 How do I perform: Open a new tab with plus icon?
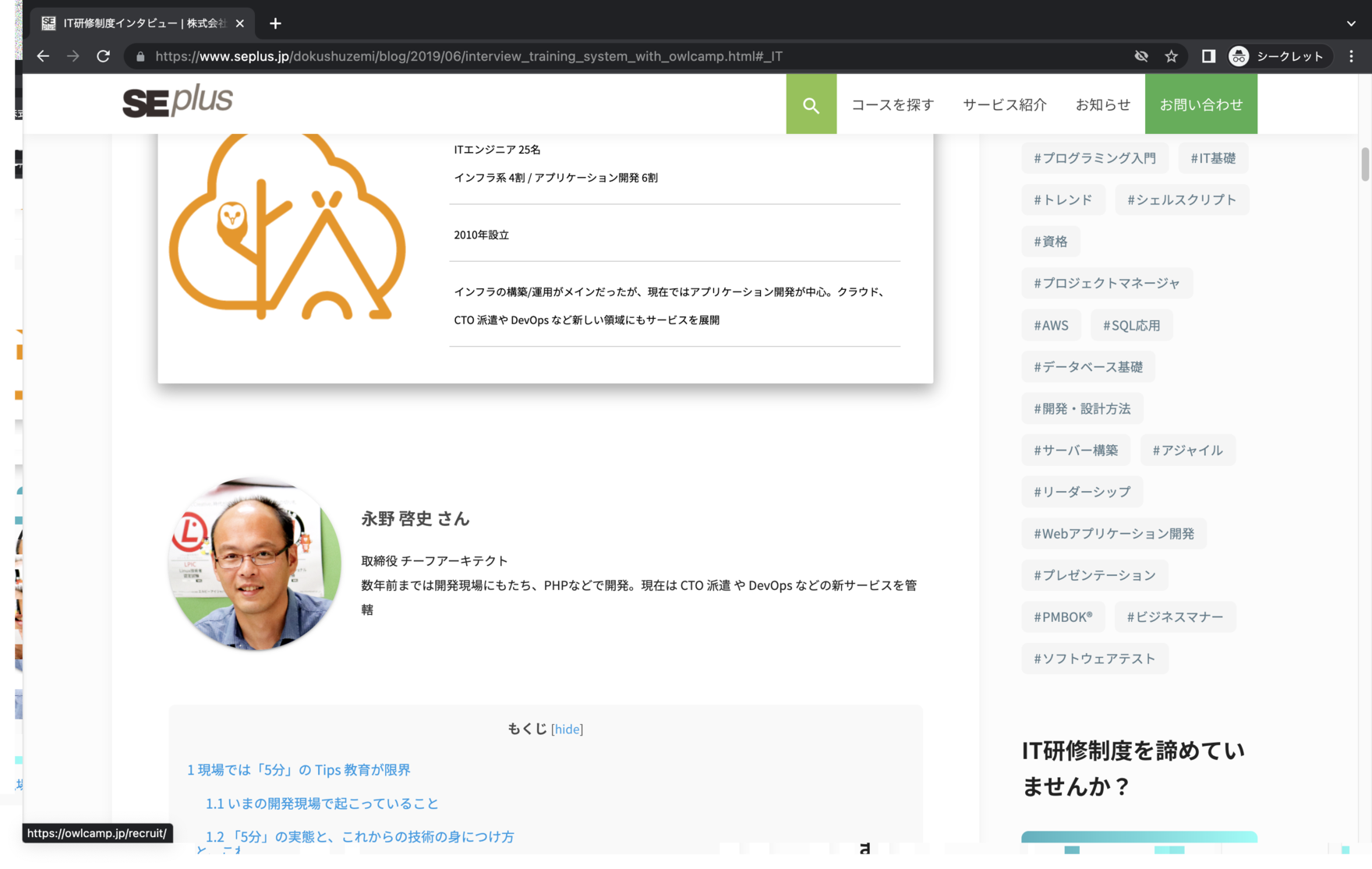[x=275, y=23]
